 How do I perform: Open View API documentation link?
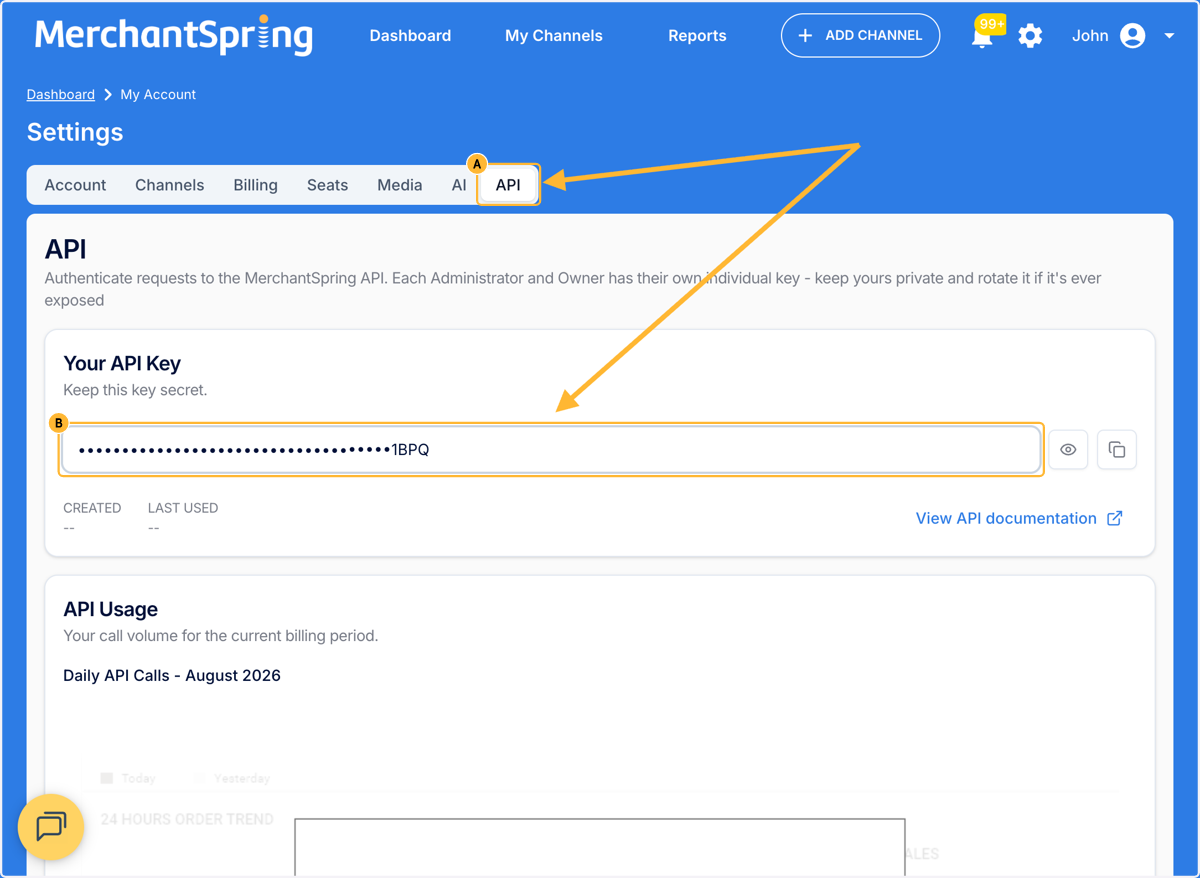click(1006, 518)
